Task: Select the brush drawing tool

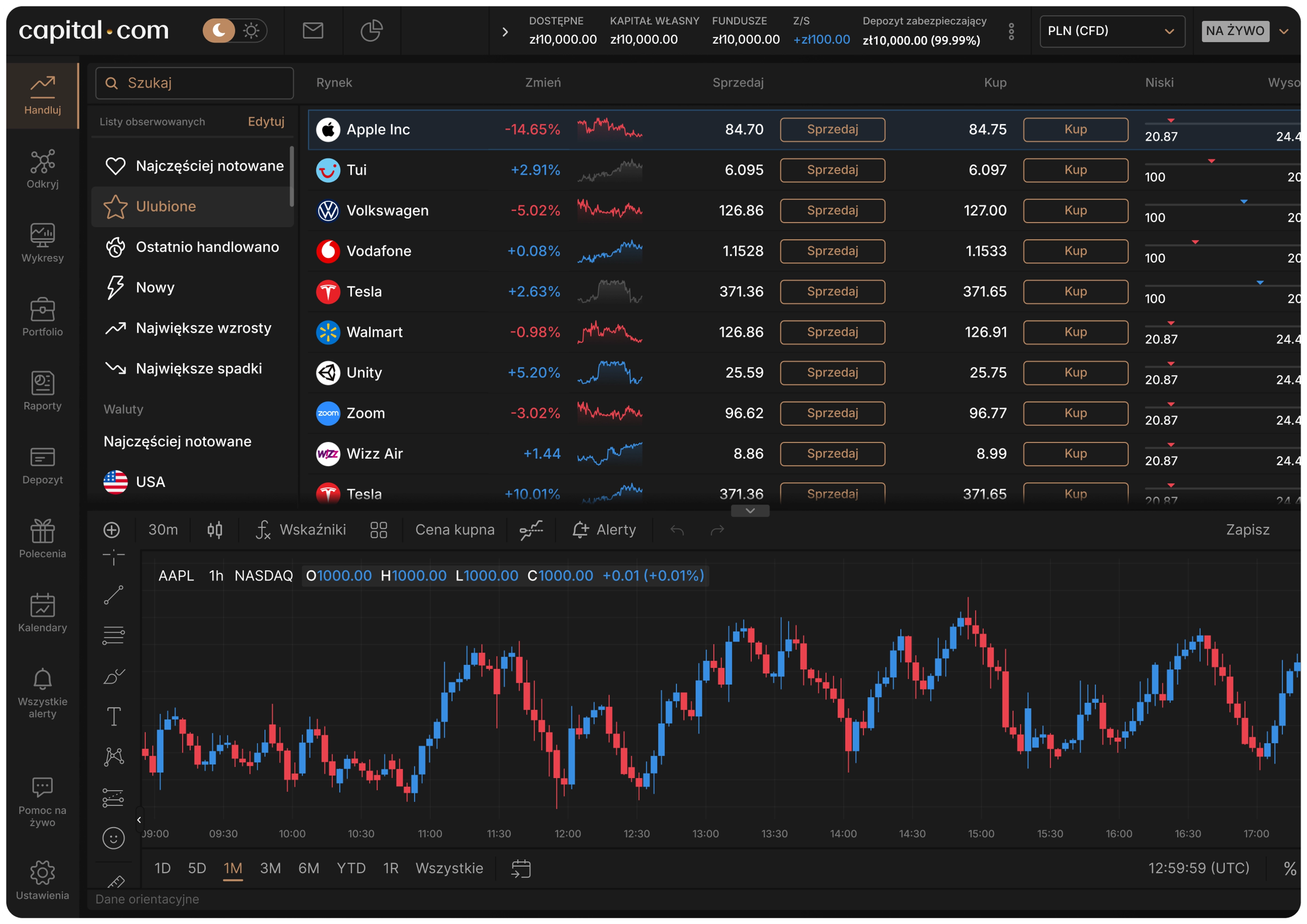Action: pyautogui.click(x=114, y=676)
